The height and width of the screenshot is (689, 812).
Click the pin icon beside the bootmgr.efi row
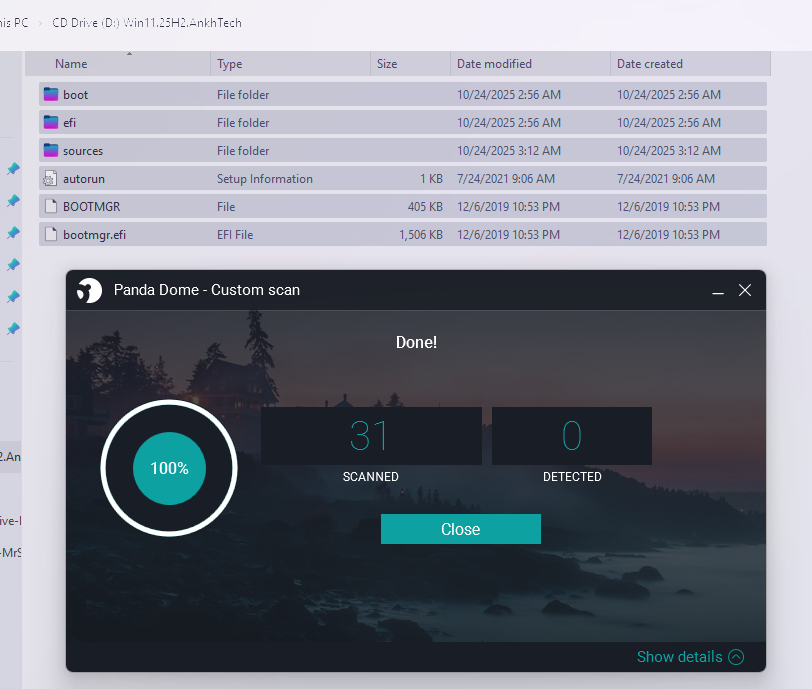(x=13, y=233)
